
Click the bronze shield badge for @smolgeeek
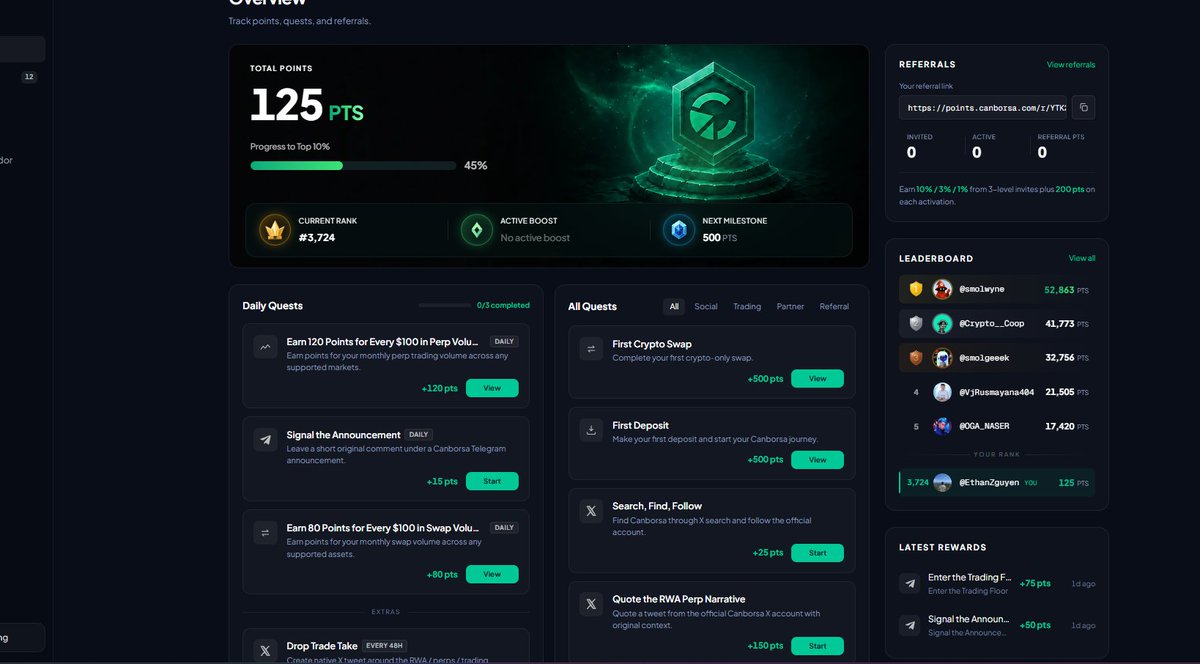coord(916,357)
